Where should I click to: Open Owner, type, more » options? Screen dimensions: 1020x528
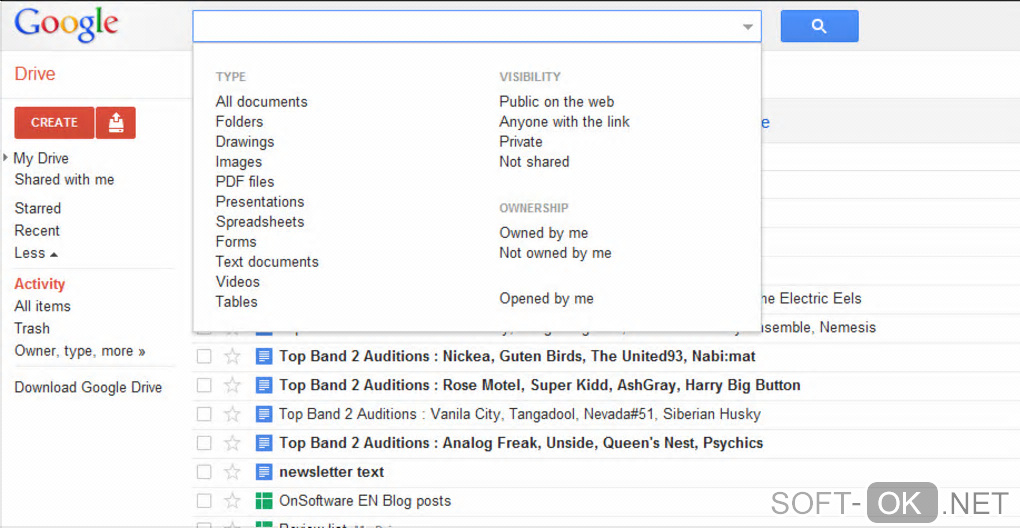pos(80,351)
